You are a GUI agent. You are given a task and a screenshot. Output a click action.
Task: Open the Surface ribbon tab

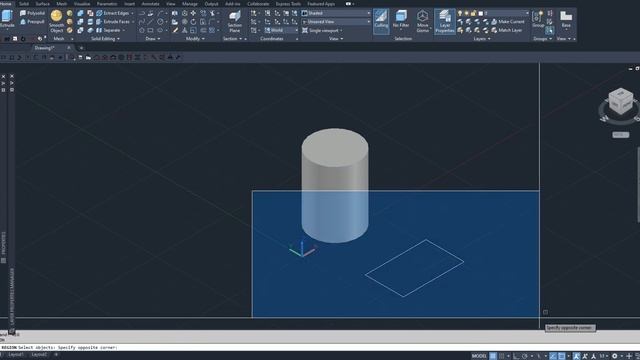(42, 4)
